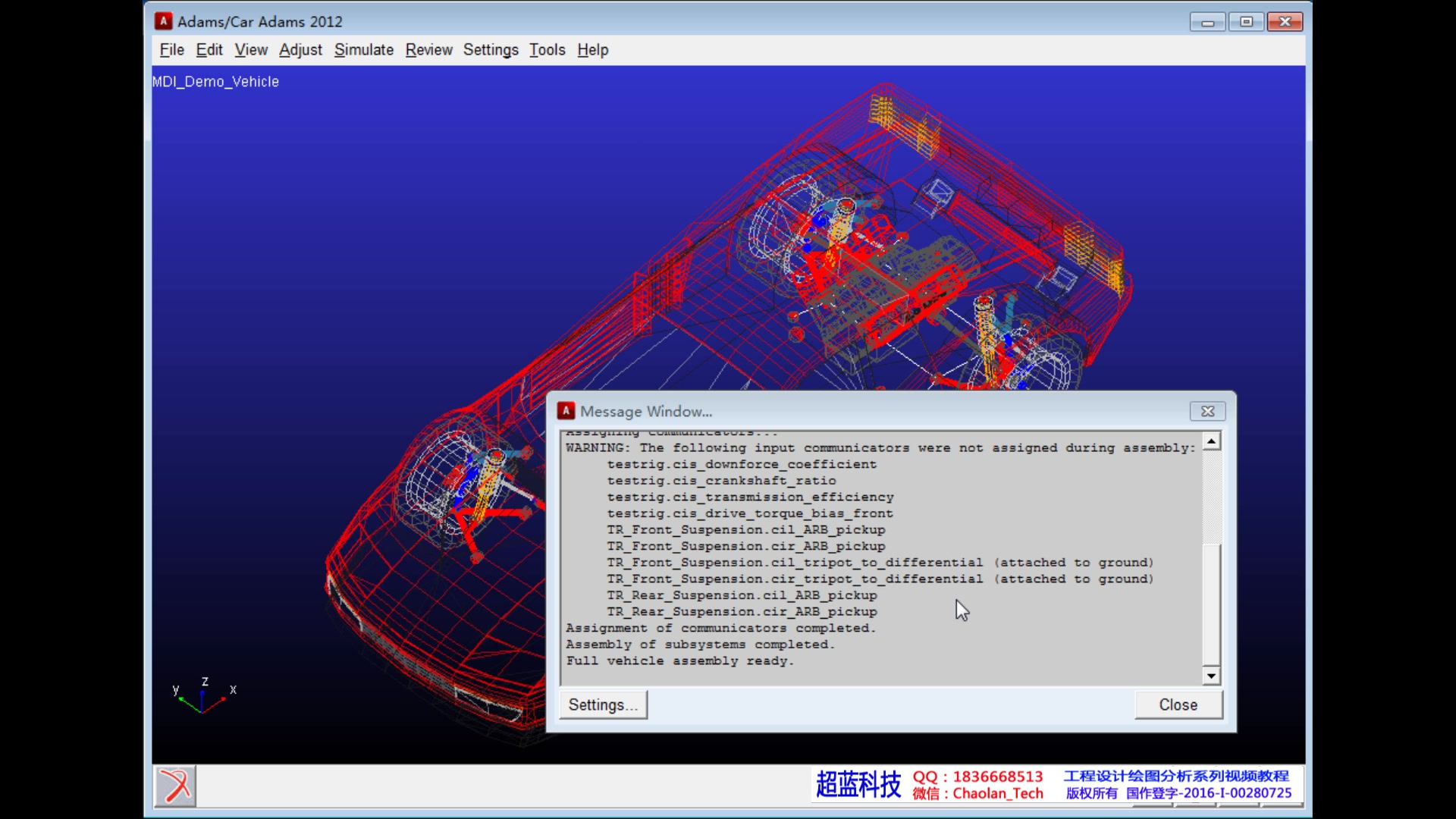Image resolution: width=1456 pixels, height=819 pixels.
Task: Open the Simulate menu
Action: 363,50
